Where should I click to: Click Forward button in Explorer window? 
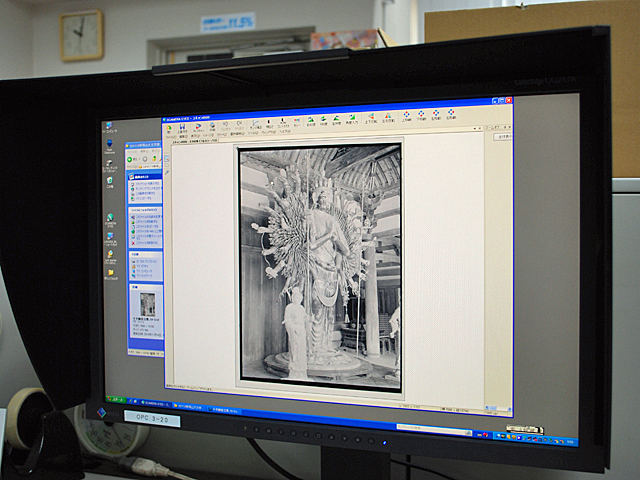[144, 159]
